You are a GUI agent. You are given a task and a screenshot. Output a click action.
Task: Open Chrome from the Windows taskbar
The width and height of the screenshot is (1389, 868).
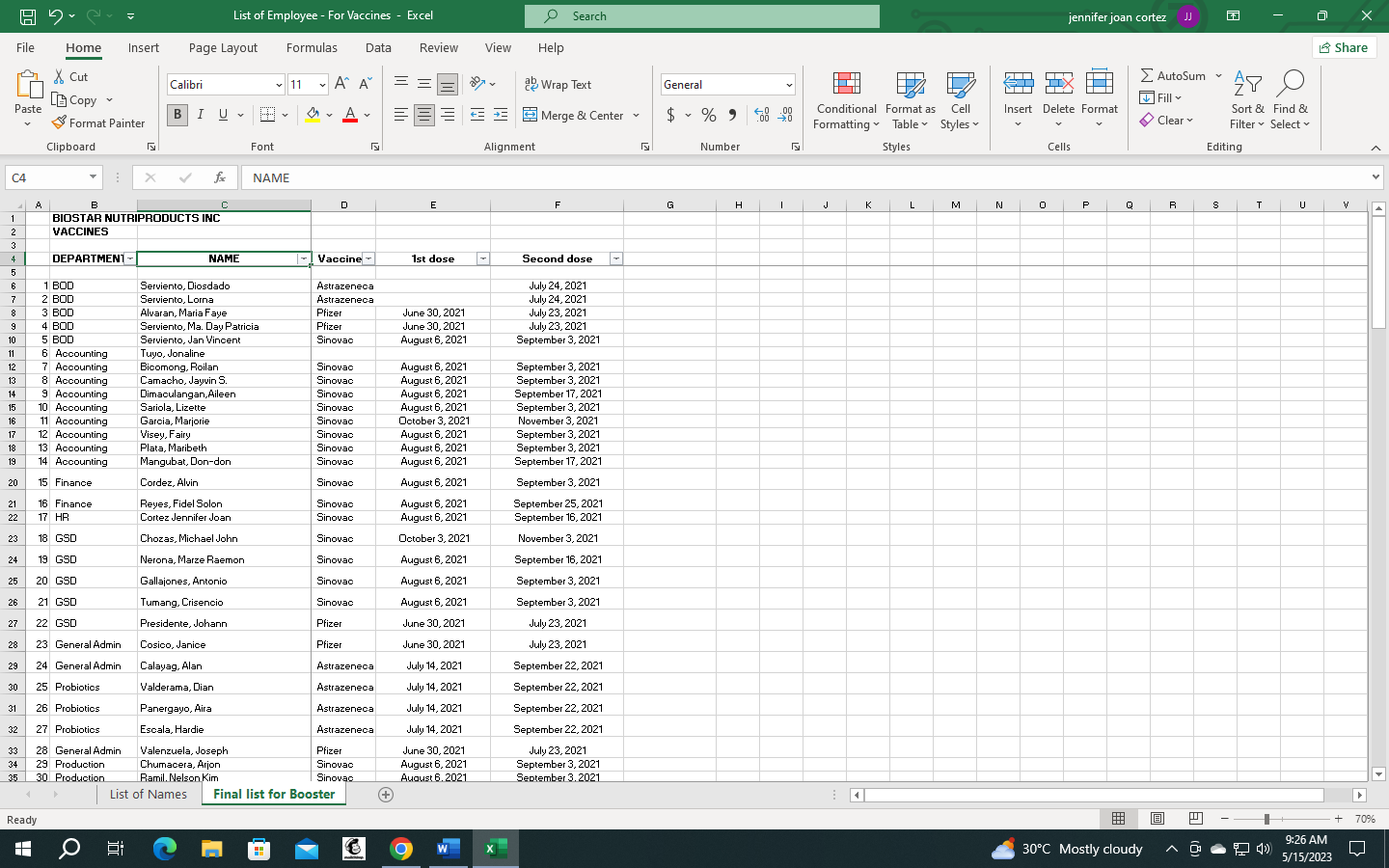click(401, 849)
